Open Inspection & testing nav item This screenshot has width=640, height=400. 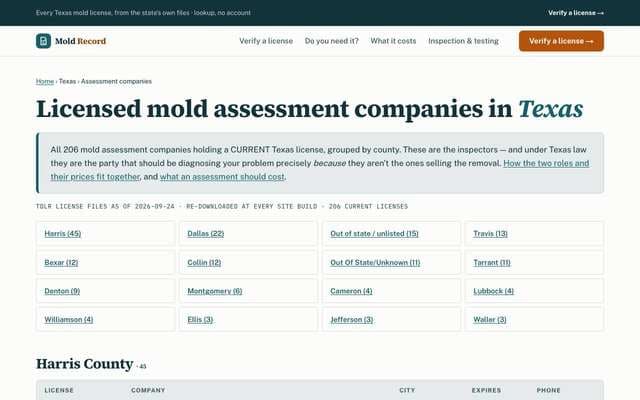click(x=463, y=41)
